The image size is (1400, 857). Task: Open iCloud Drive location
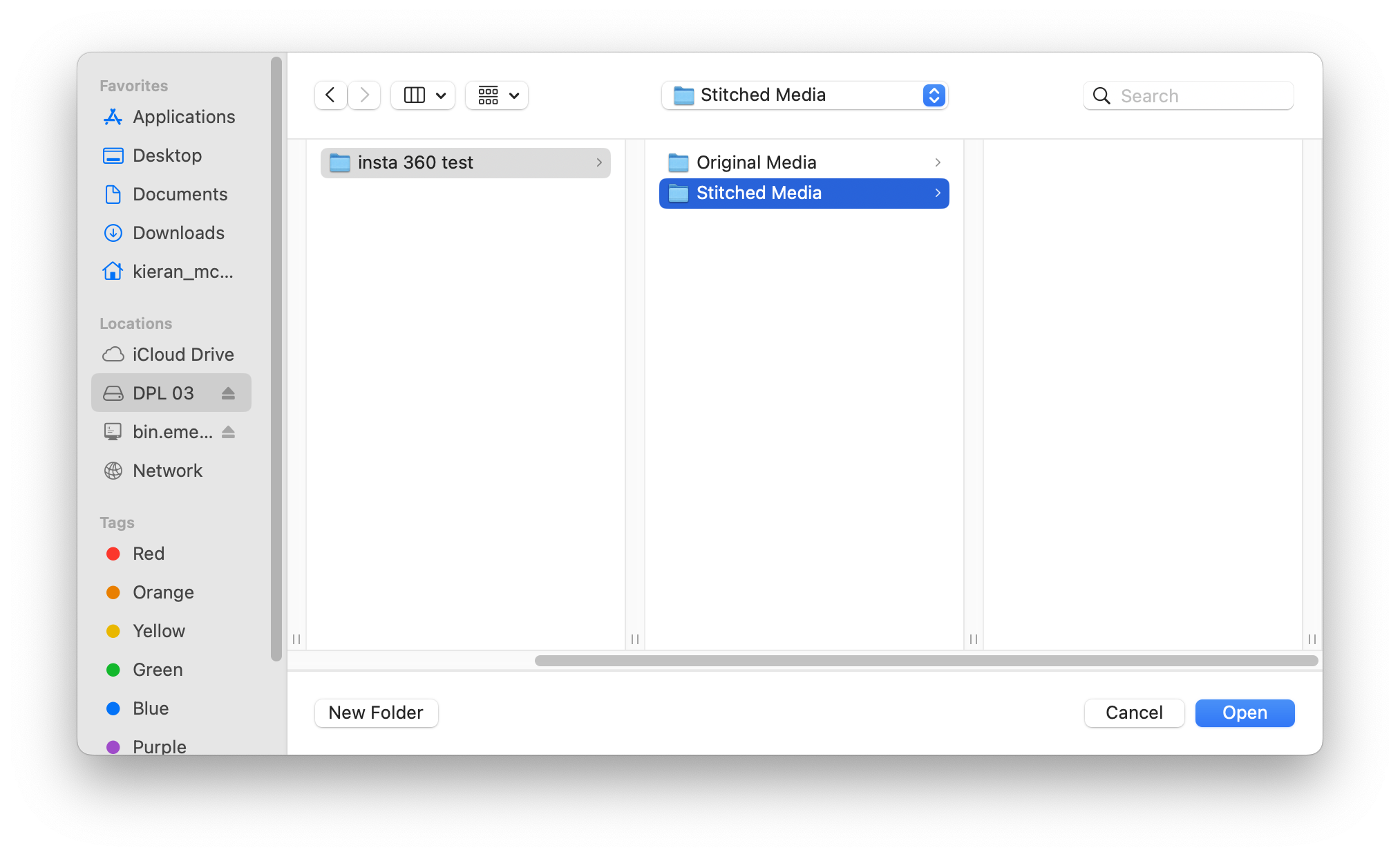coord(171,355)
